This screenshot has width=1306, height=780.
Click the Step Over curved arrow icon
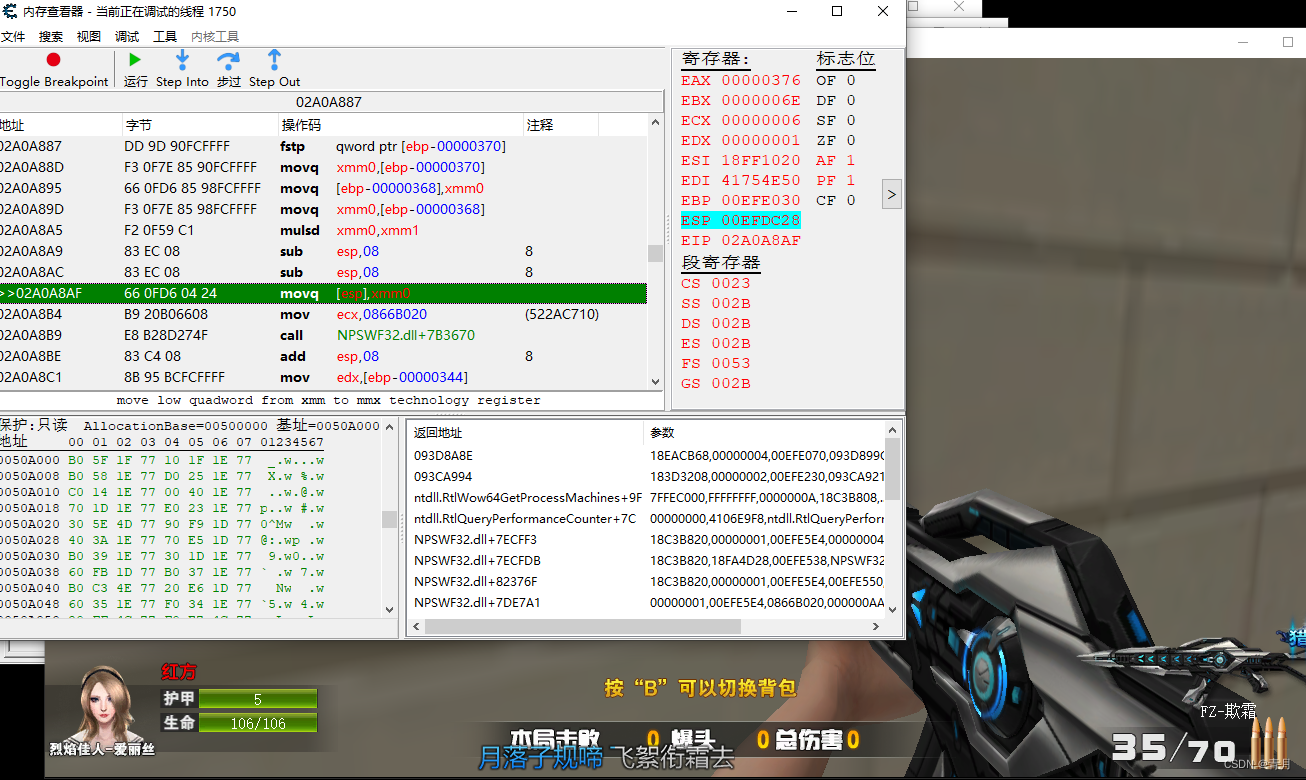pos(229,62)
